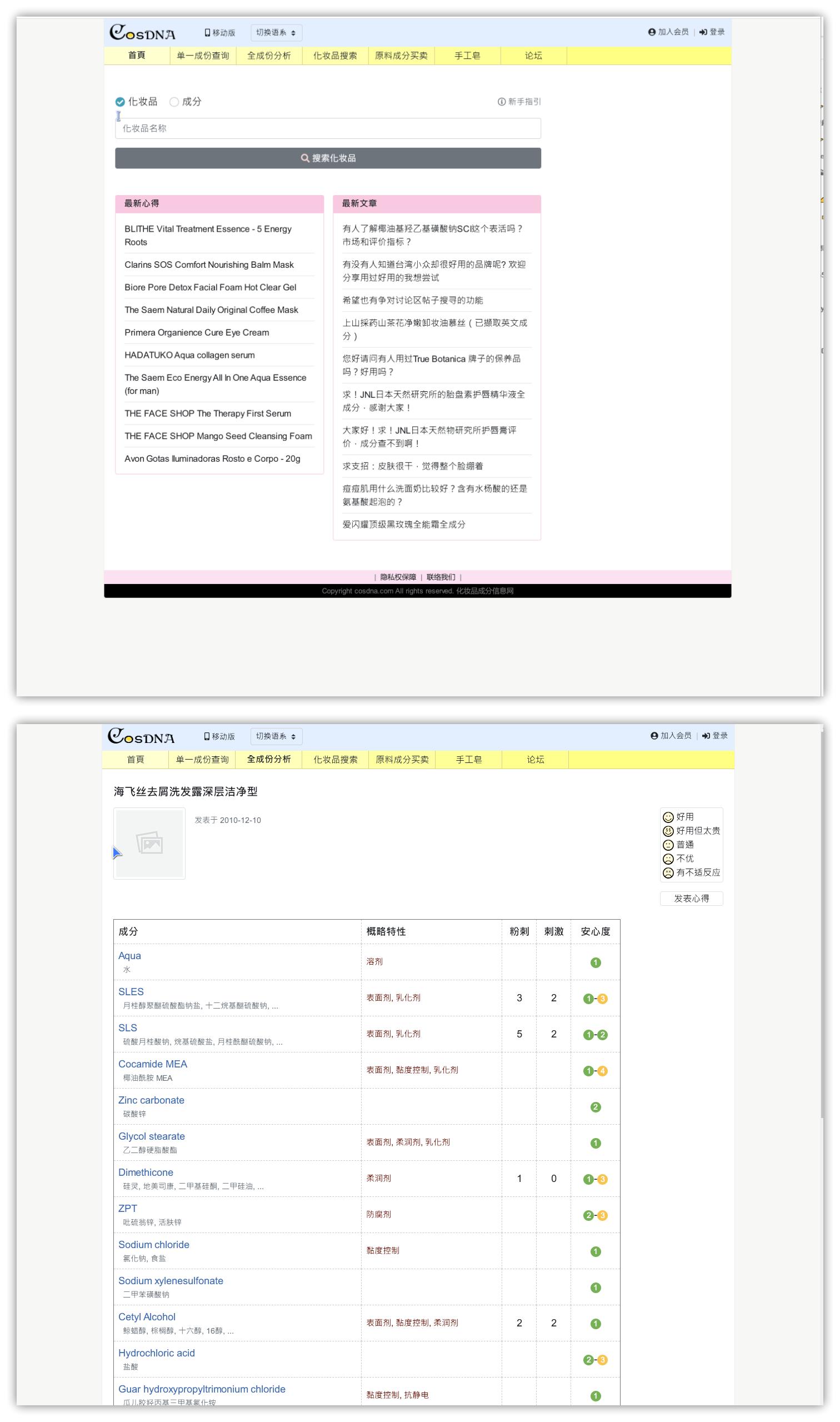Viewport: 840px width, 1422px height.
Task: Click 加入会员 in the analysis window header
Action: pos(671,736)
